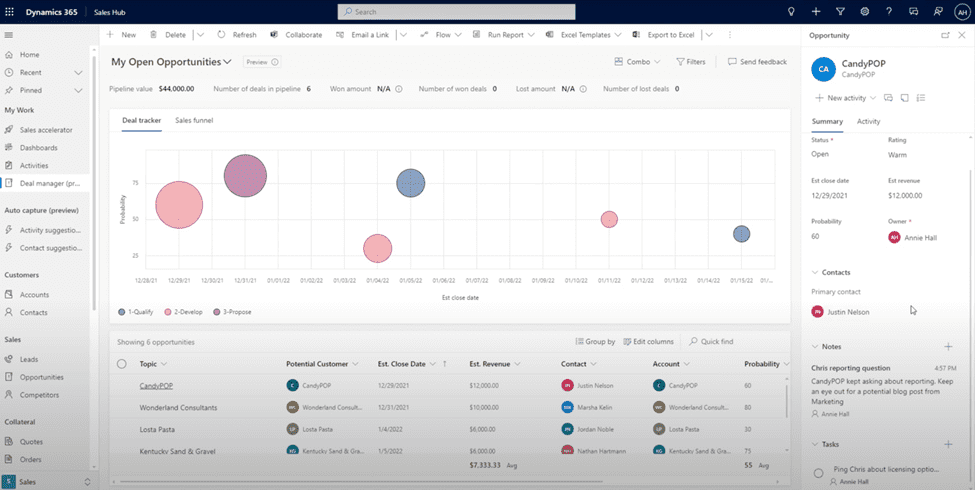Collapse the Contacts section

pos(815,272)
